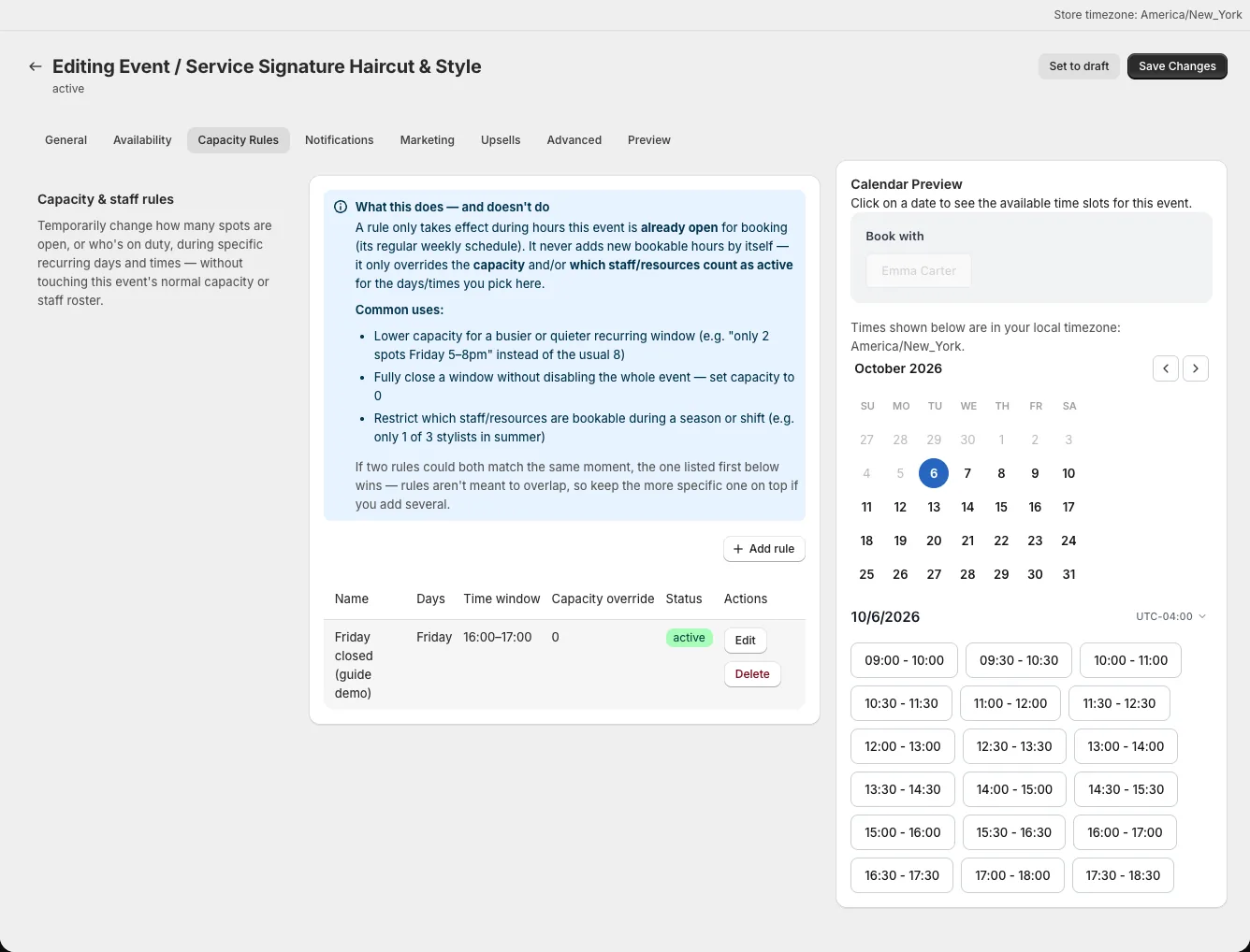This screenshot has width=1250, height=952.
Task: Choose October 31 in the calendar
Action: pos(1068,574)
